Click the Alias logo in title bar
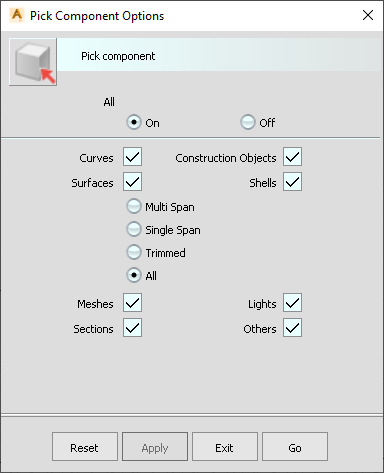Viewport: 384px width, 473px height. click(x=16, y=15)
